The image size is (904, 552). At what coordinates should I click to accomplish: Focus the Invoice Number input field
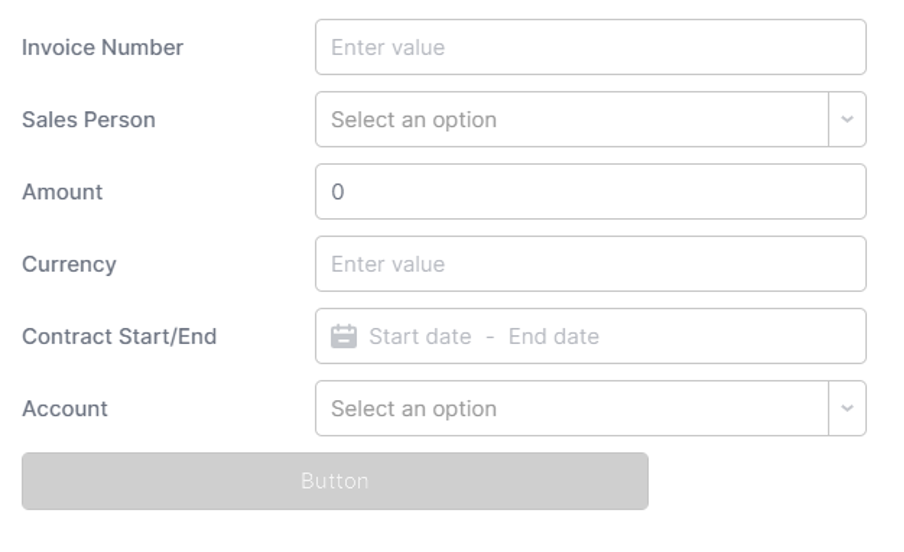(x=590, y=47)
